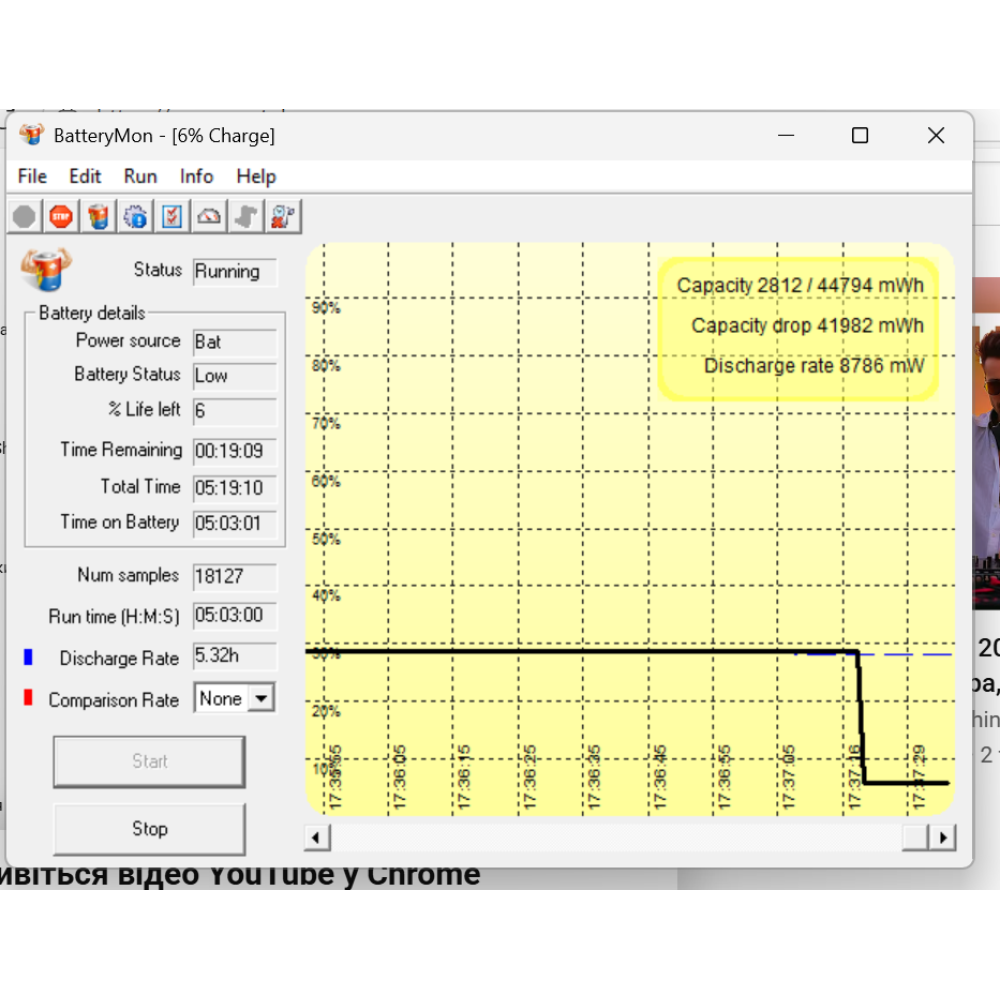Open the Info menu
This screenshot has height=1000, width=1000.
click(196, 176)
